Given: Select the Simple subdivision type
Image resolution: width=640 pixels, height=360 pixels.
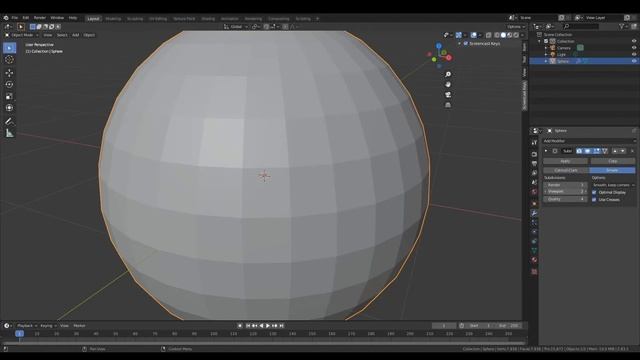Looking at the screenshot, I should (612, 170).
